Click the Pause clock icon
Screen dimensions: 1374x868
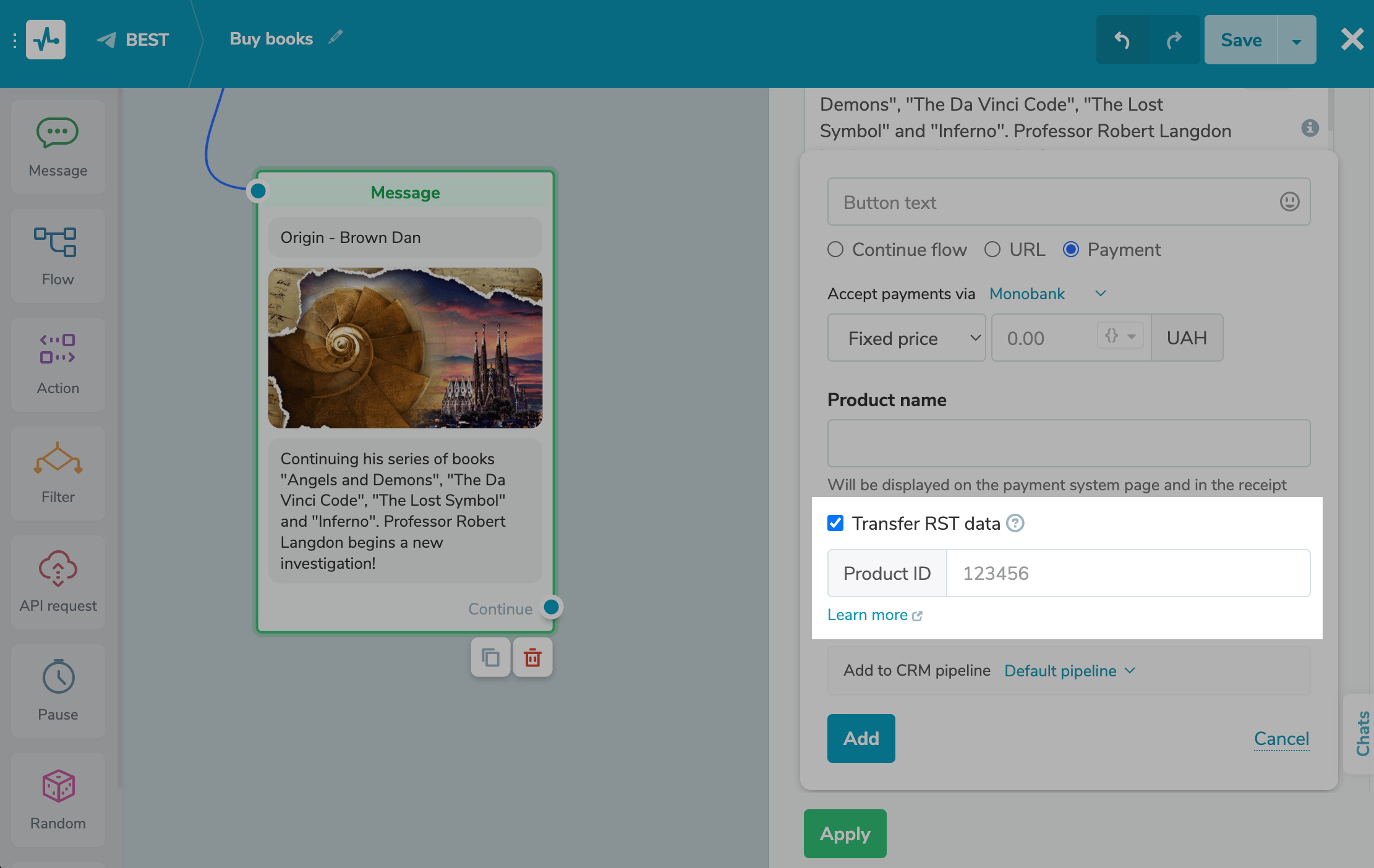coord(58,677)
